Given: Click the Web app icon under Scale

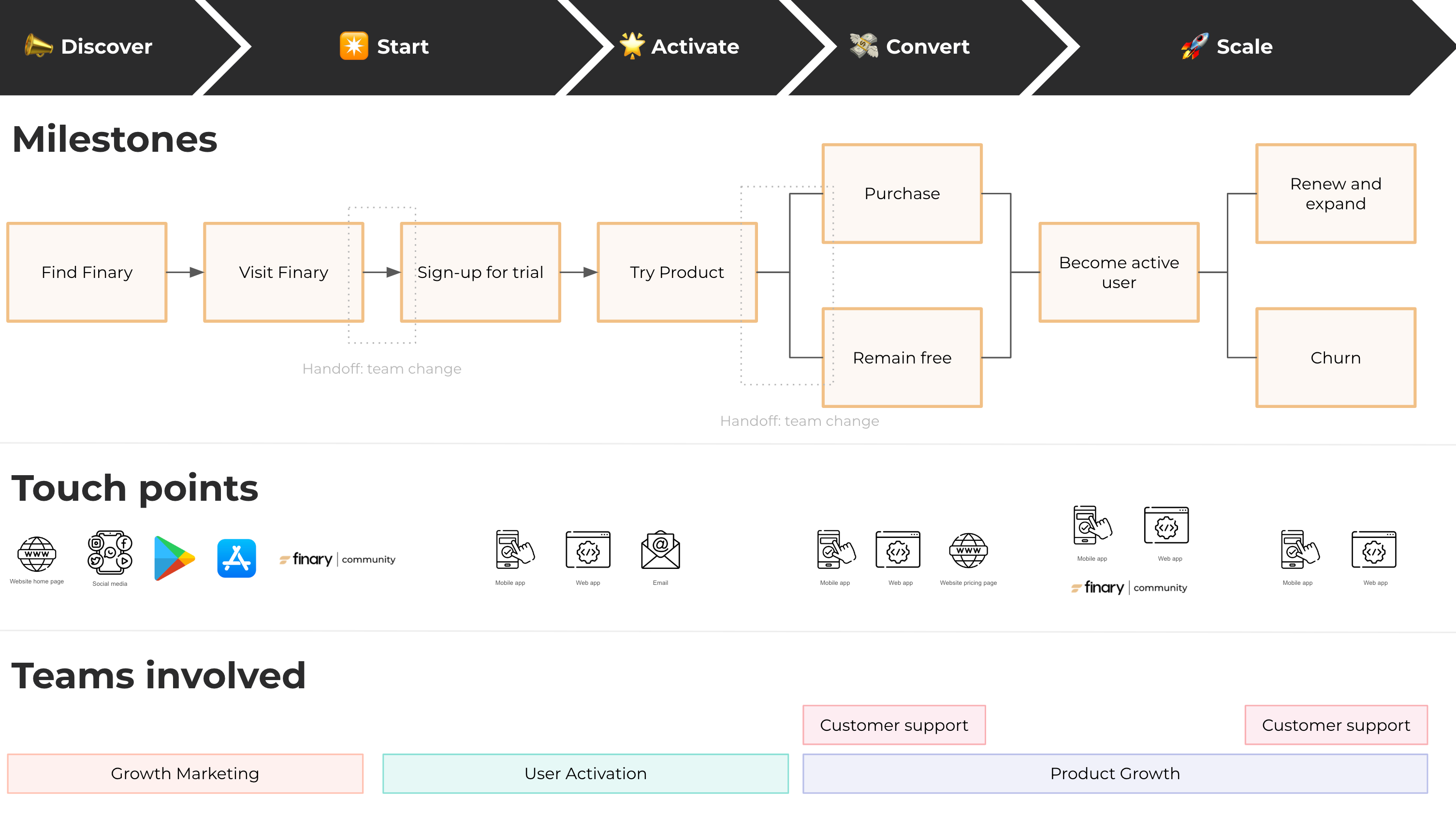Looking at the screenshot, I should coord(1373,550).
